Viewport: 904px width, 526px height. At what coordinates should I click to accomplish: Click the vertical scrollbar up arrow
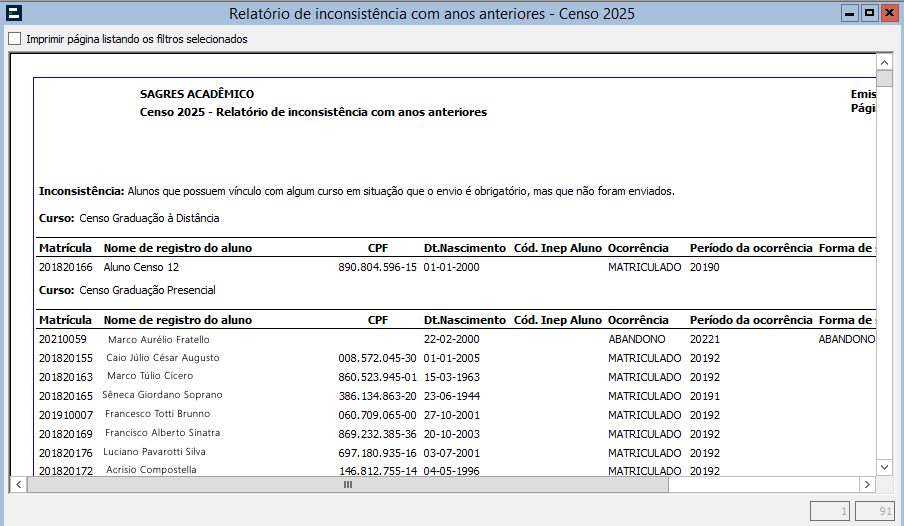click(884, 62)
